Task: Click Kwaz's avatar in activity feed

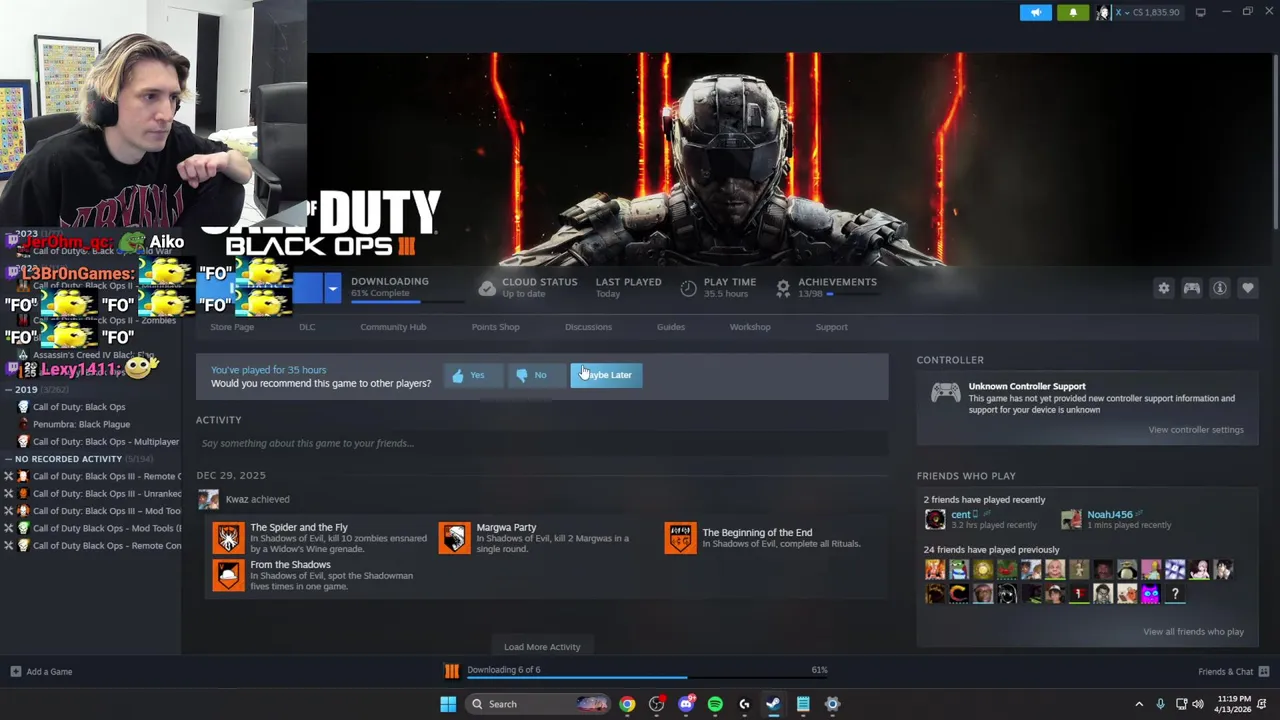Action: tap(208, 499)
